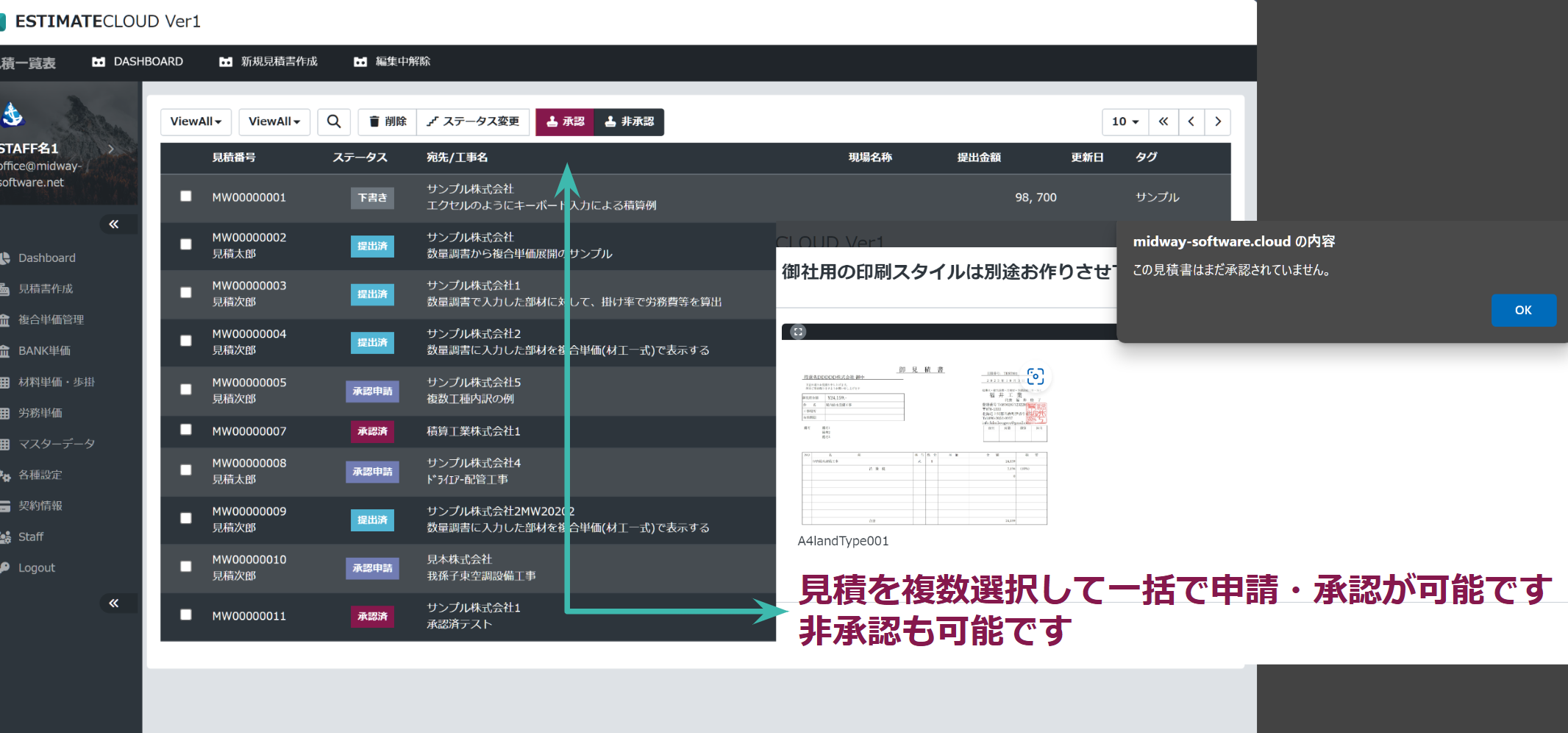This screenshot has height=733, width=1568.
Task: Open DASHBOARD in the top menu
Action: coord(138,62)
